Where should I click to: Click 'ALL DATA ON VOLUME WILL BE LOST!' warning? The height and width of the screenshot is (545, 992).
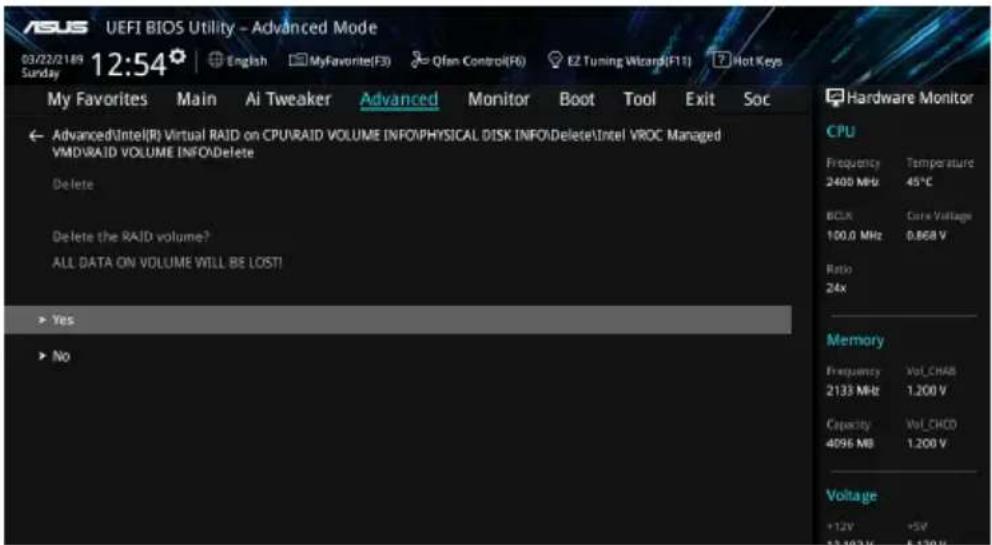pos(167,263)
